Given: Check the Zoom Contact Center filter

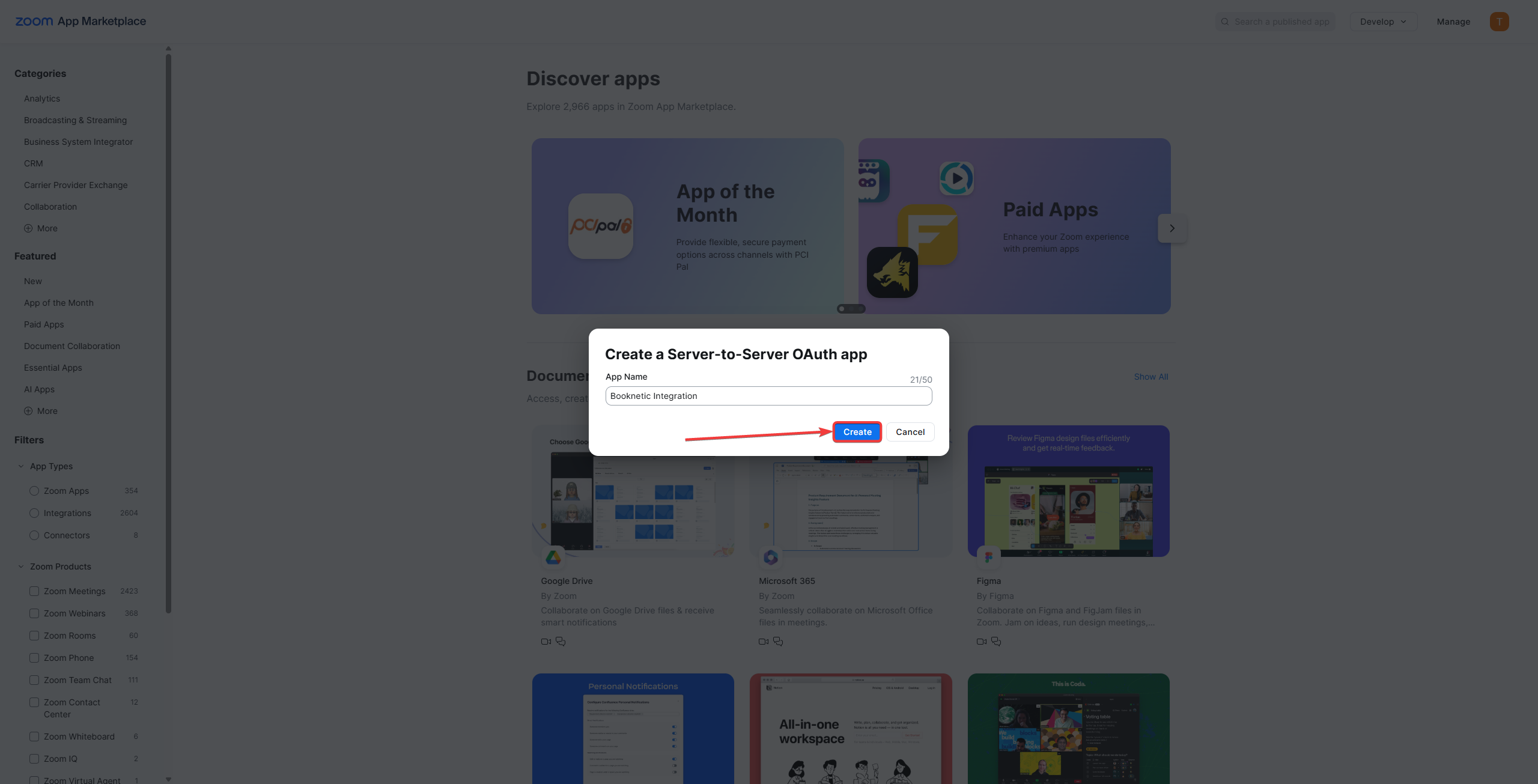Looking at the screenshot, I should pyautogui.click(x=34, y=702).
